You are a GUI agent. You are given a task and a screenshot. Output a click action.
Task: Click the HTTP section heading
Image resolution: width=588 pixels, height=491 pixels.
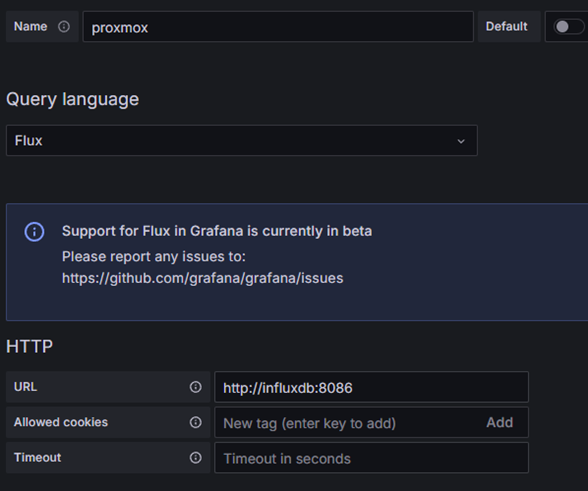(30, 346)
